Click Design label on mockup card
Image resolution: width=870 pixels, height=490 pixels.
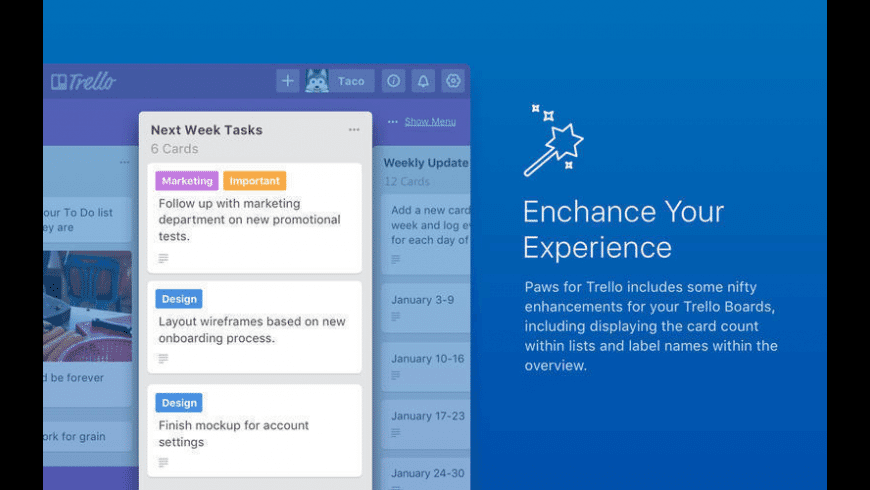click(179, 403)
